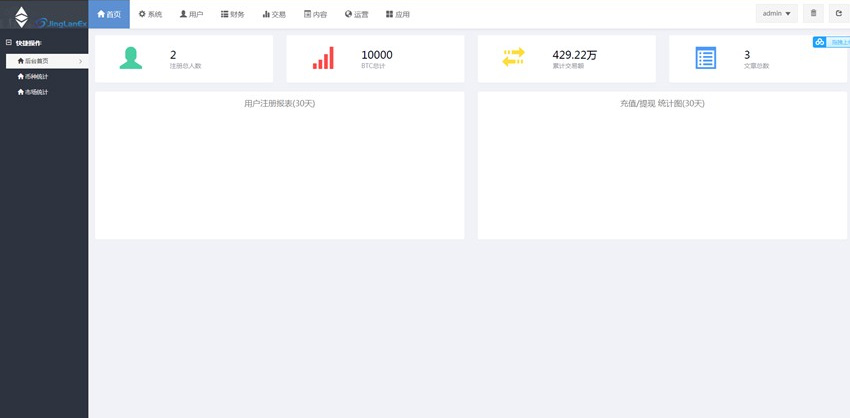Click the green user silhouette icon
The height and width of the screenshot is (418, 850).
[x=131, y=58]
